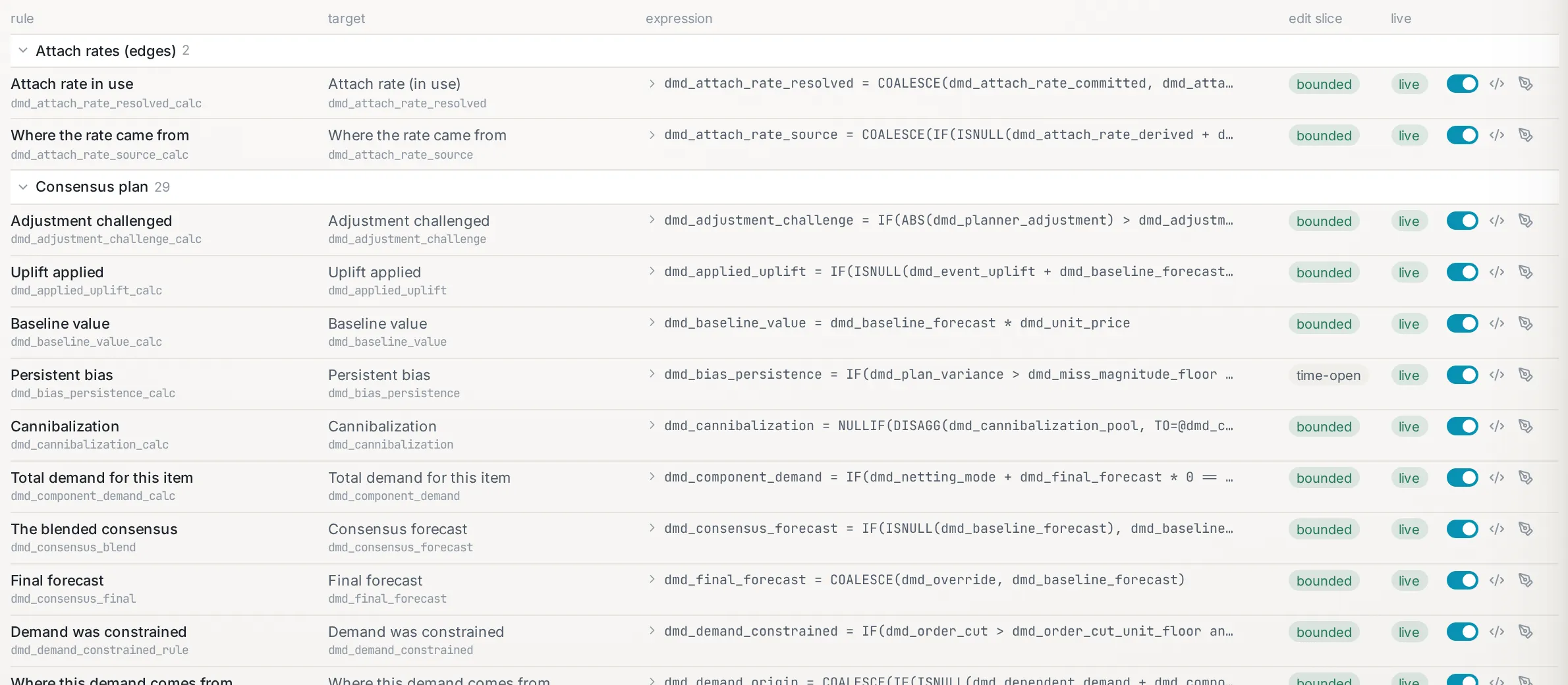Click the live column header
The image size is (1568, 685).
click(1401, 18)
